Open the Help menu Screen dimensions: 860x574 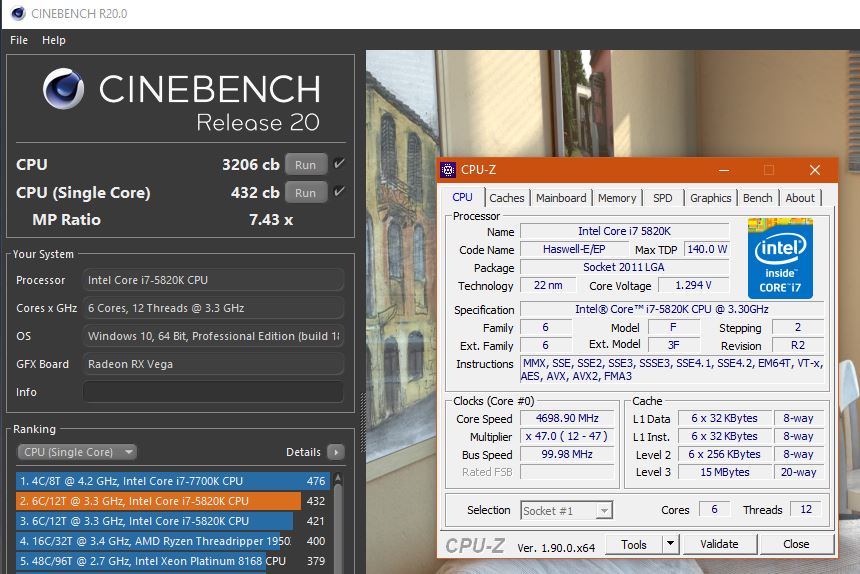click(x=54, y=40)
